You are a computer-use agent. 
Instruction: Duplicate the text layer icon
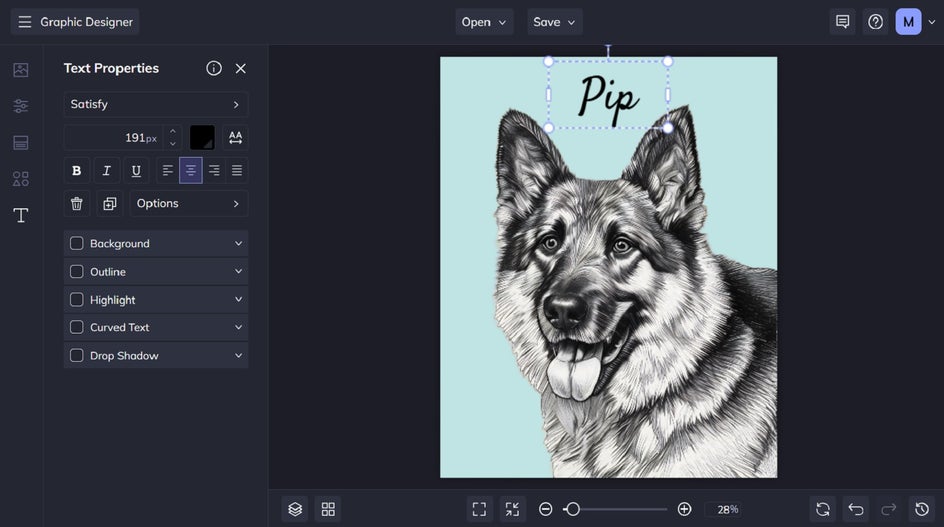pyautogui.click(x=109, y=203)
